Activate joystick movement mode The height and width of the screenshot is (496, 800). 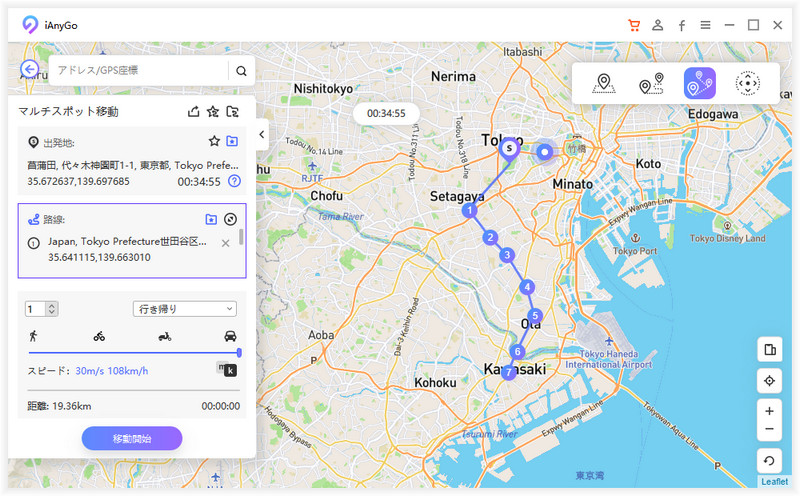tap(747, 84)
